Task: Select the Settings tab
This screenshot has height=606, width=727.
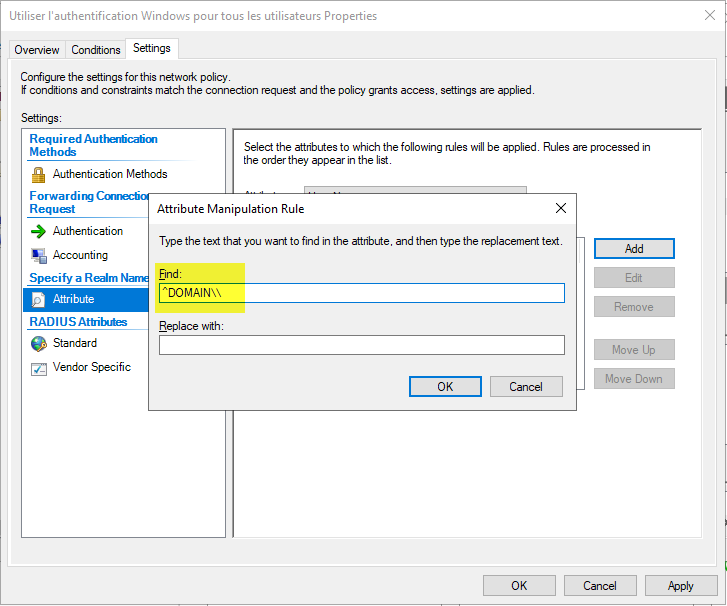Action: pos(152,48)
